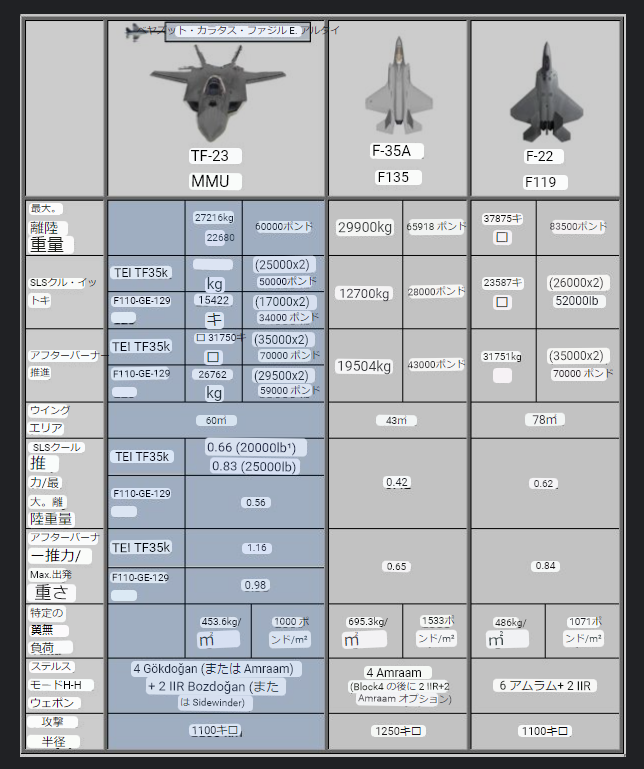Select the F-22 label

tap(543, 156)
